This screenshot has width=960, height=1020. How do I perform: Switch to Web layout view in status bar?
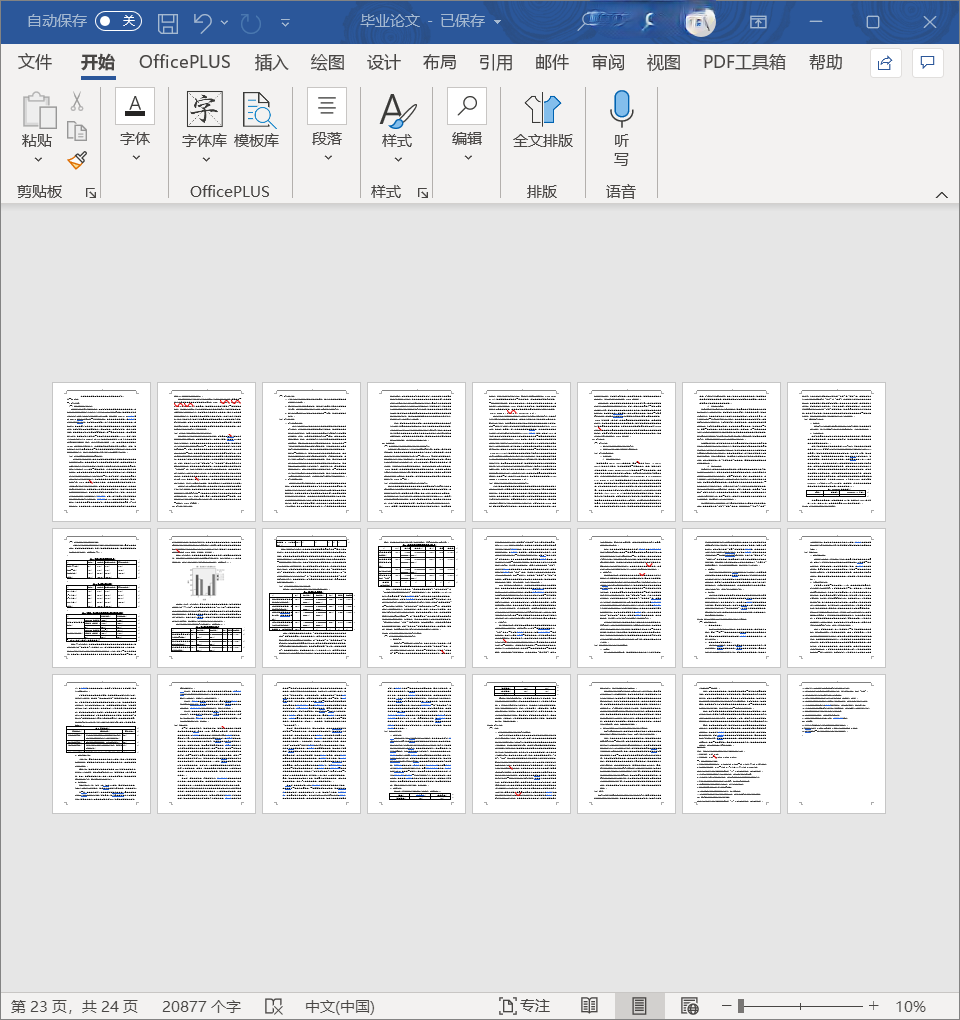689,1006
